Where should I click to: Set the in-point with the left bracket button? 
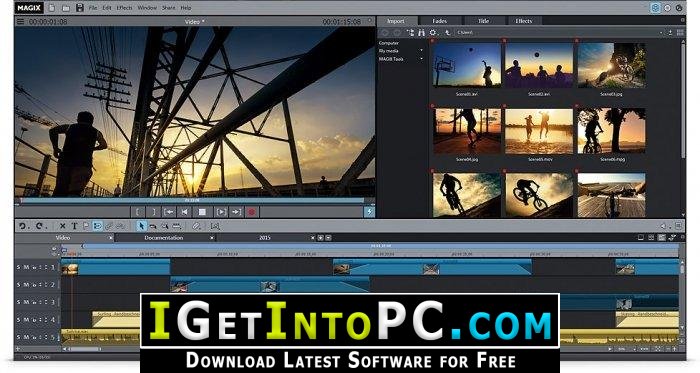pos(138,212)
